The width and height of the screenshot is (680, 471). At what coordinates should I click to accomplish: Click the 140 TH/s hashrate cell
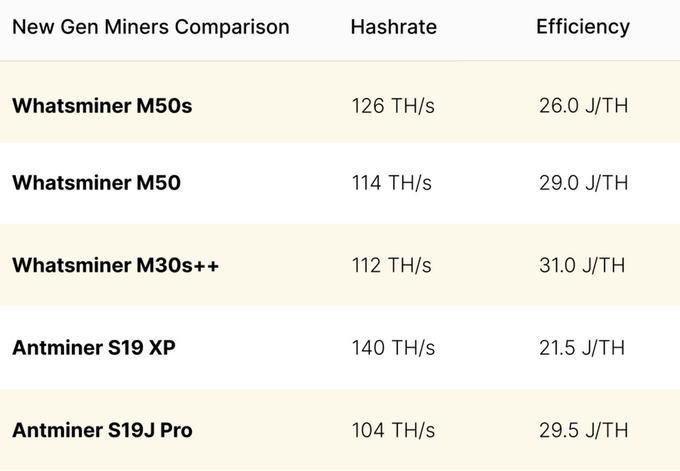[393, 348]
